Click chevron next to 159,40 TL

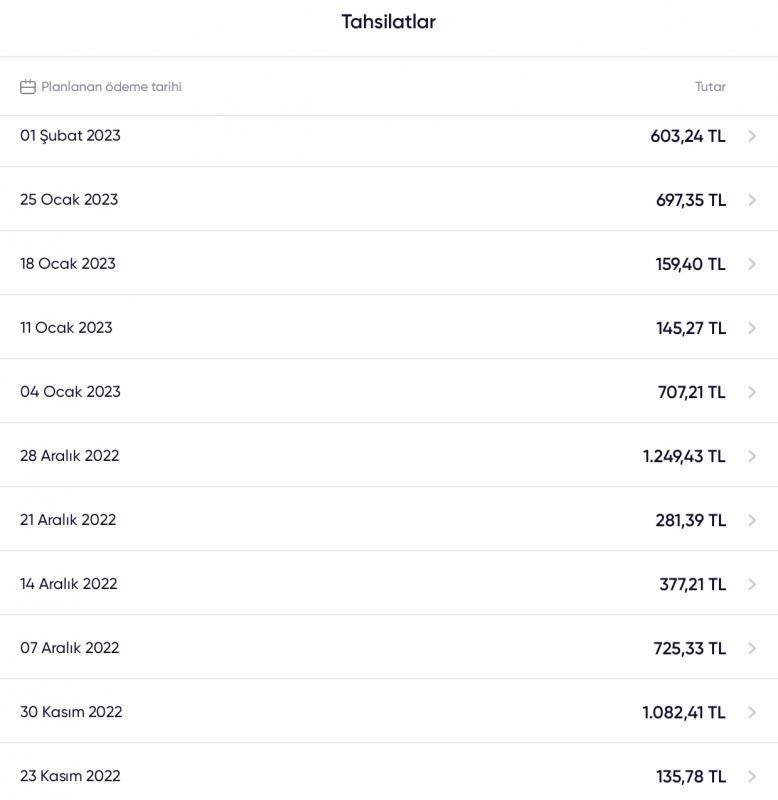coord(751,264)
